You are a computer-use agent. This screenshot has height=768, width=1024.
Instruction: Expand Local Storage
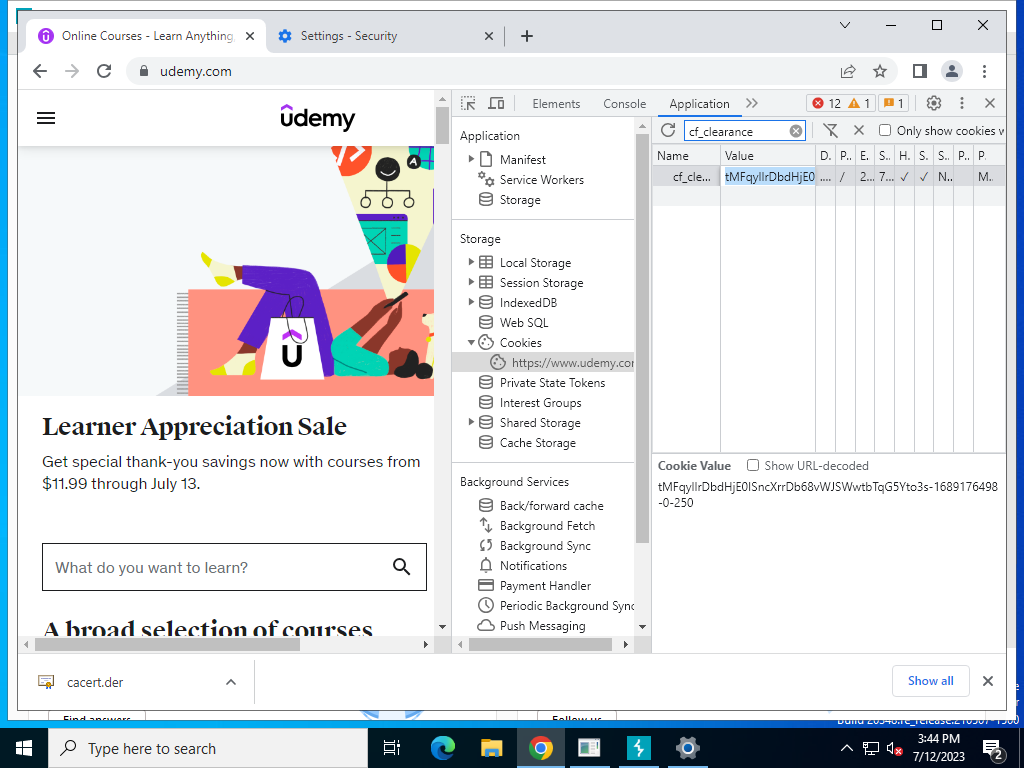pos(470,262)
